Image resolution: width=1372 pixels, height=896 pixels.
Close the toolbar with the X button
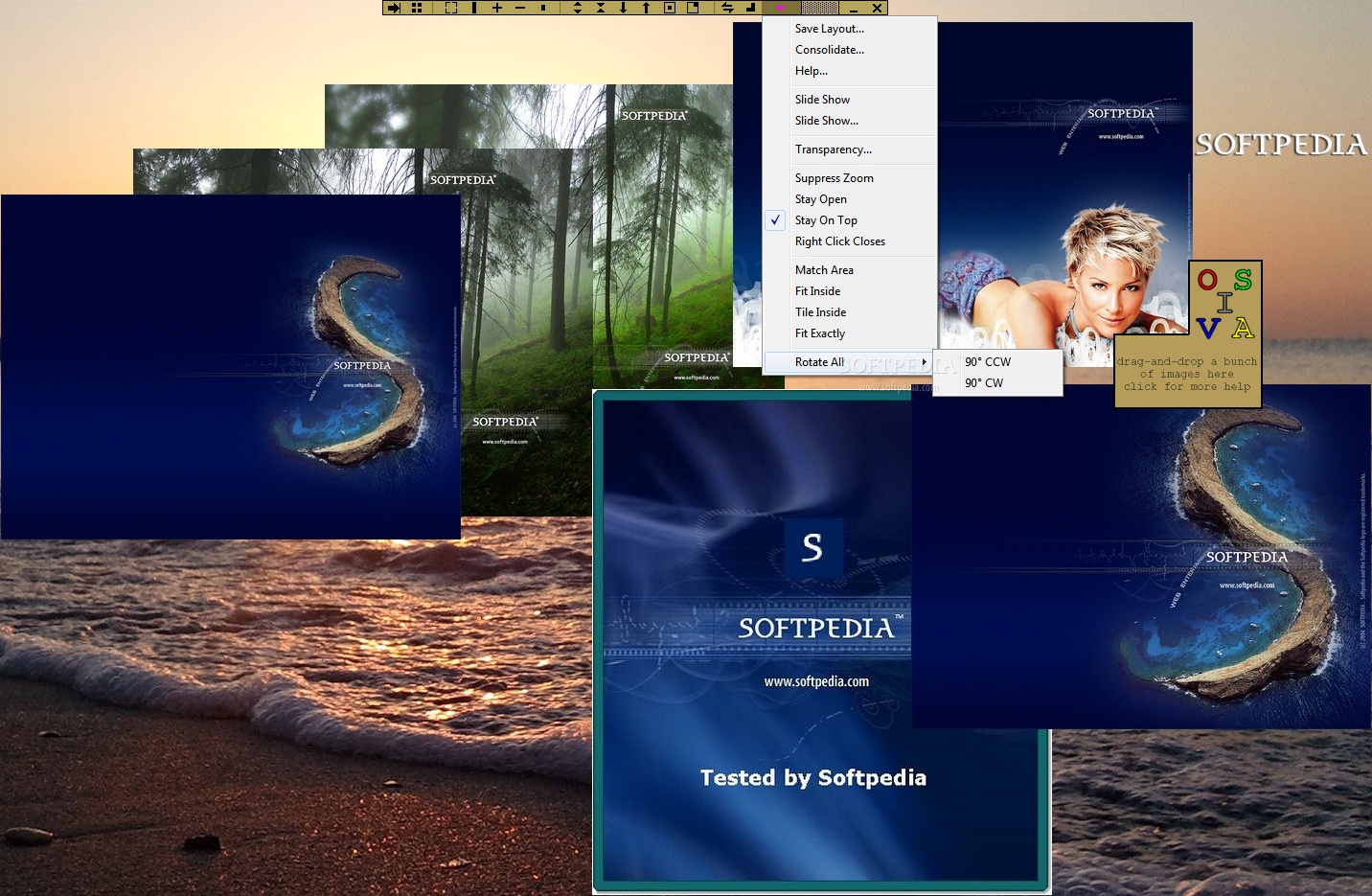(877, 8)
